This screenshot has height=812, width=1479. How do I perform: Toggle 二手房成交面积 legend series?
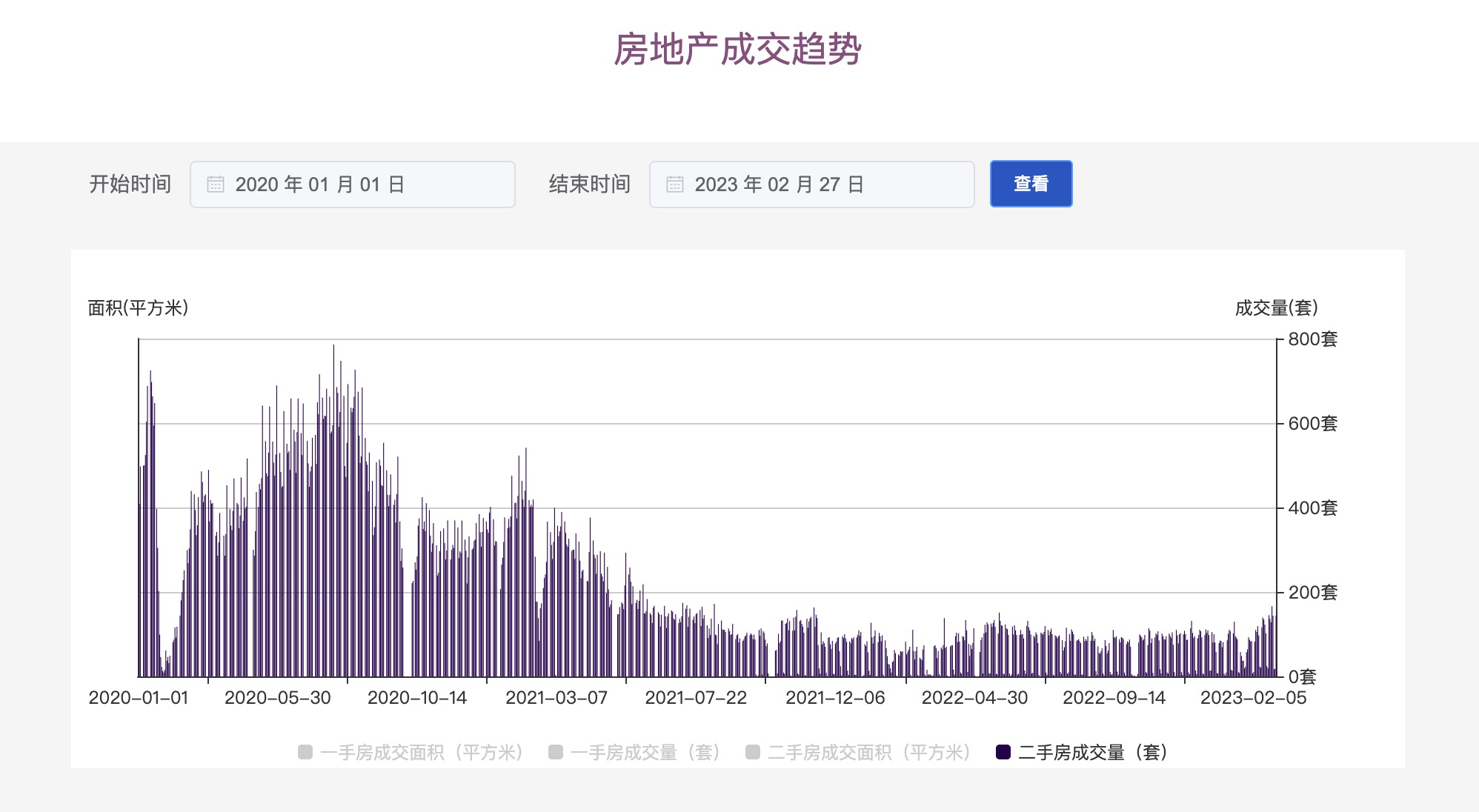868,753
